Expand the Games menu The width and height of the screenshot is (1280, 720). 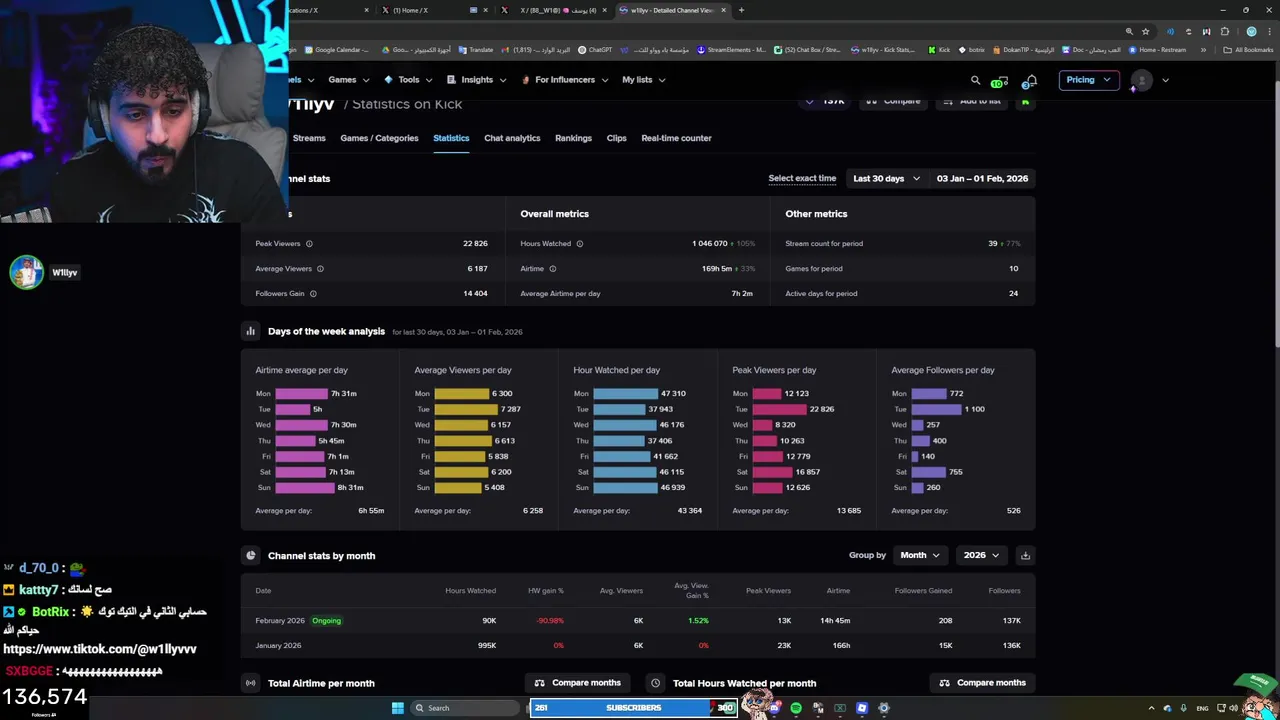click(x=348, y=80)
